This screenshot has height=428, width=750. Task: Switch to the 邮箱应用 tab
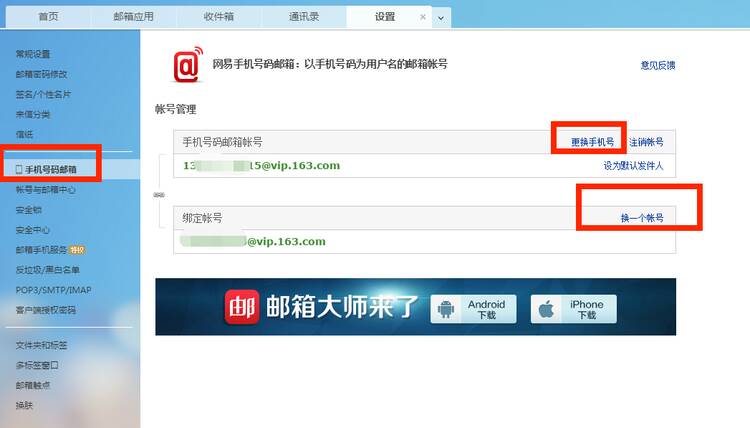click(x=133, y=16)
